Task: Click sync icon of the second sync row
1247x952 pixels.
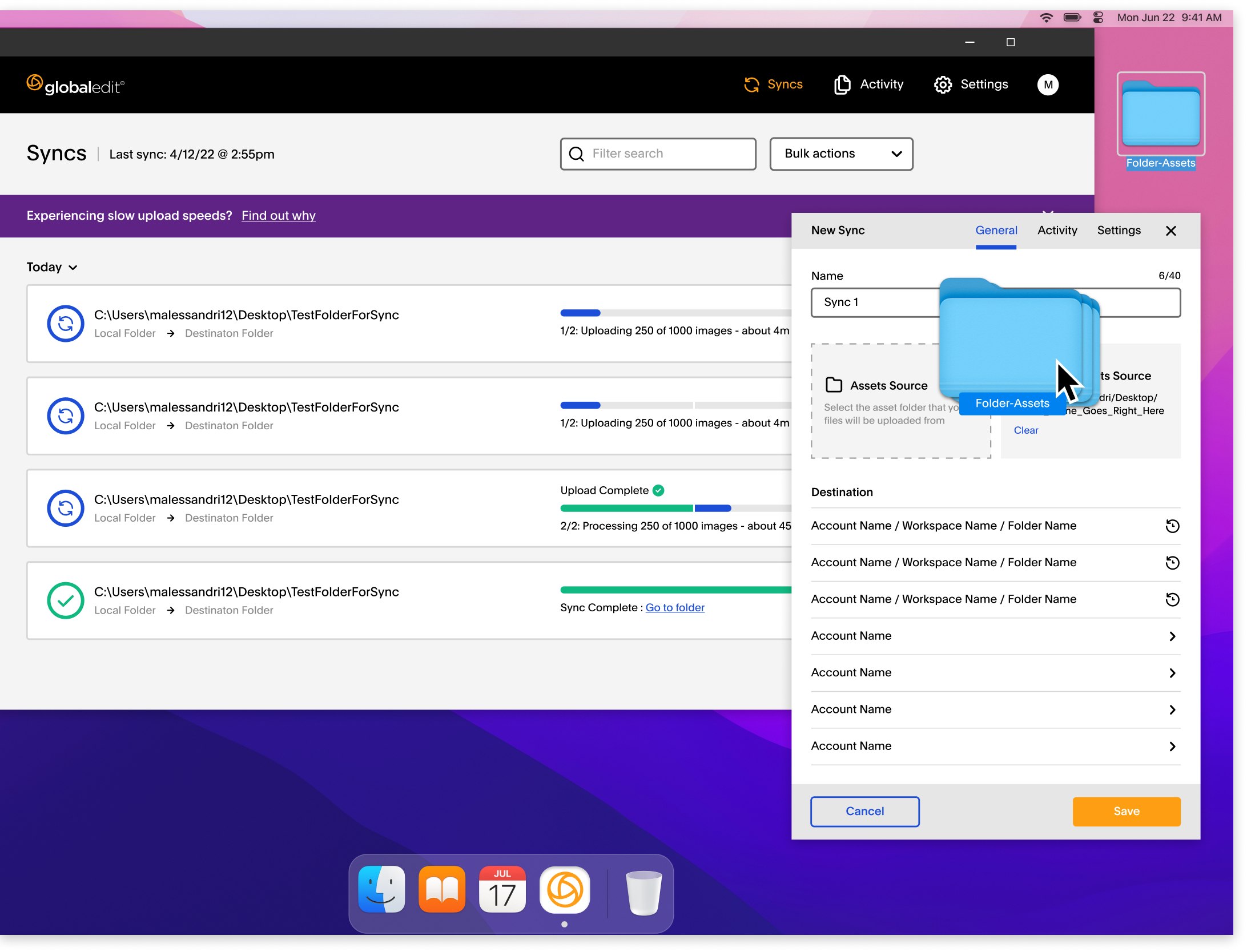Action: coord(66,416)
